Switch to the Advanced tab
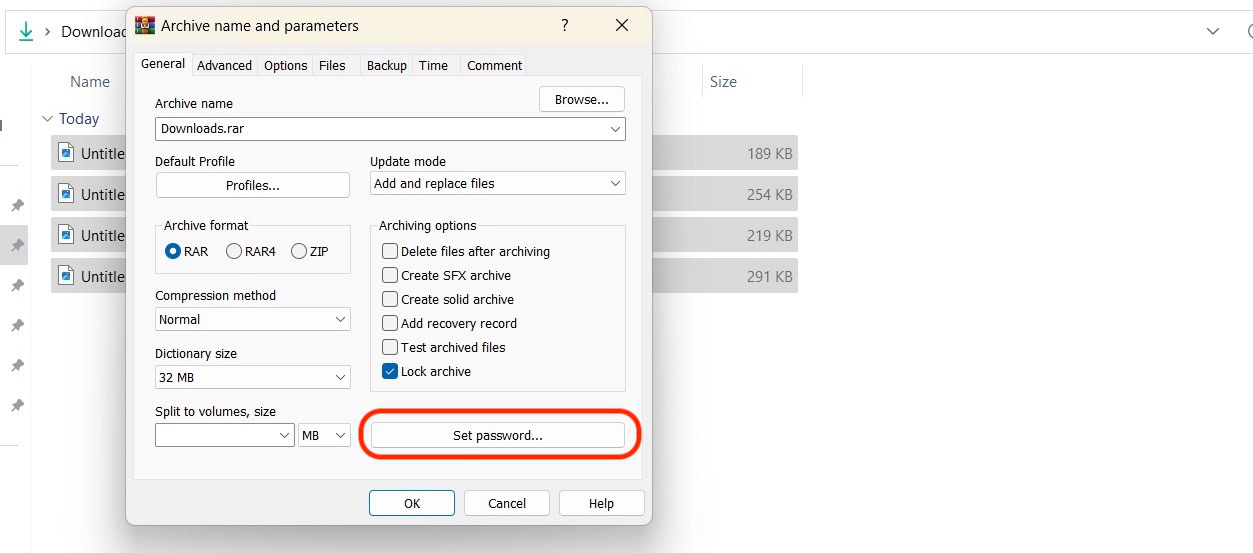The height and width of the screenshot is (553, 1253). tap(224, 65)
